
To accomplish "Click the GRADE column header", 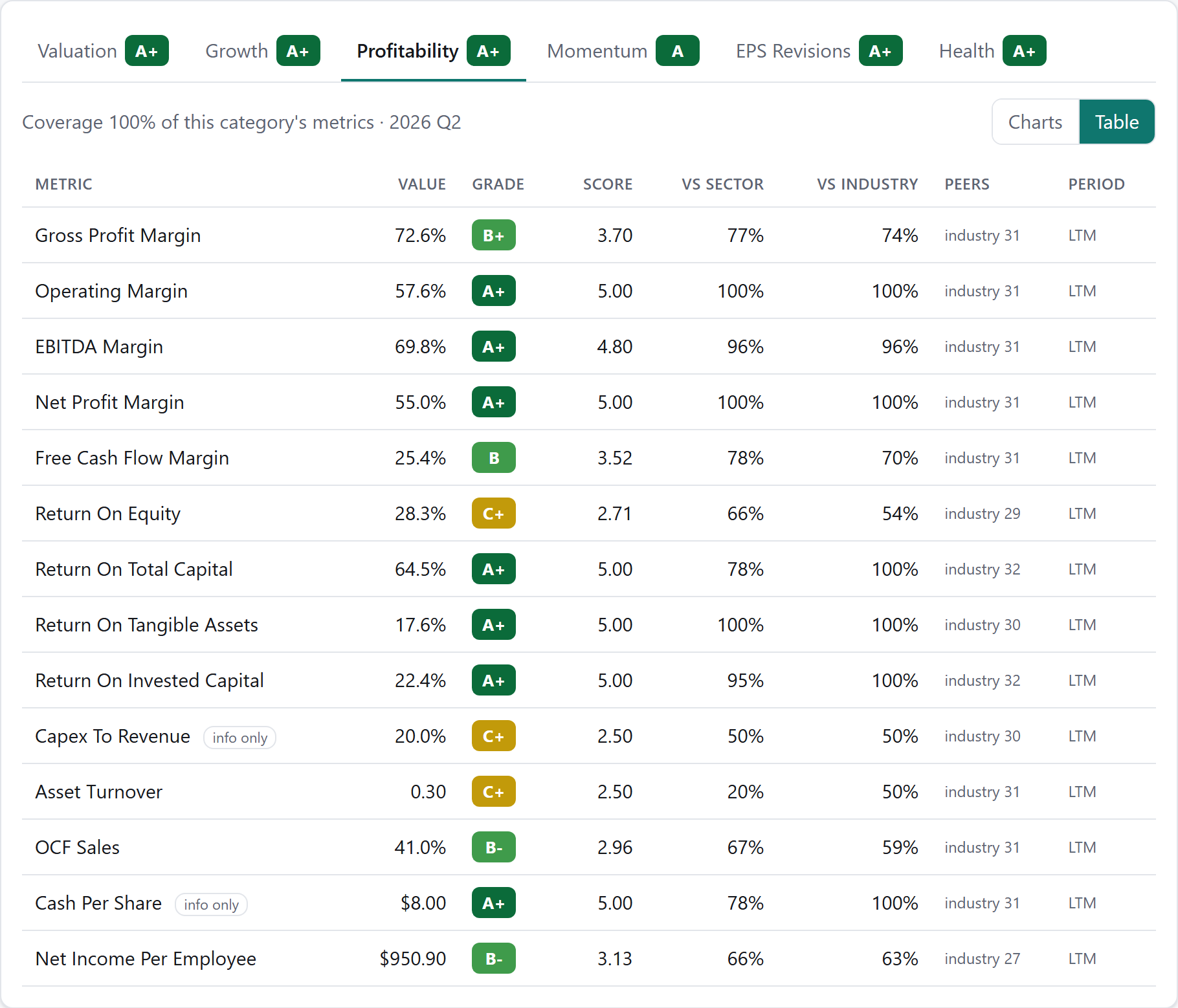I will 498,184.
